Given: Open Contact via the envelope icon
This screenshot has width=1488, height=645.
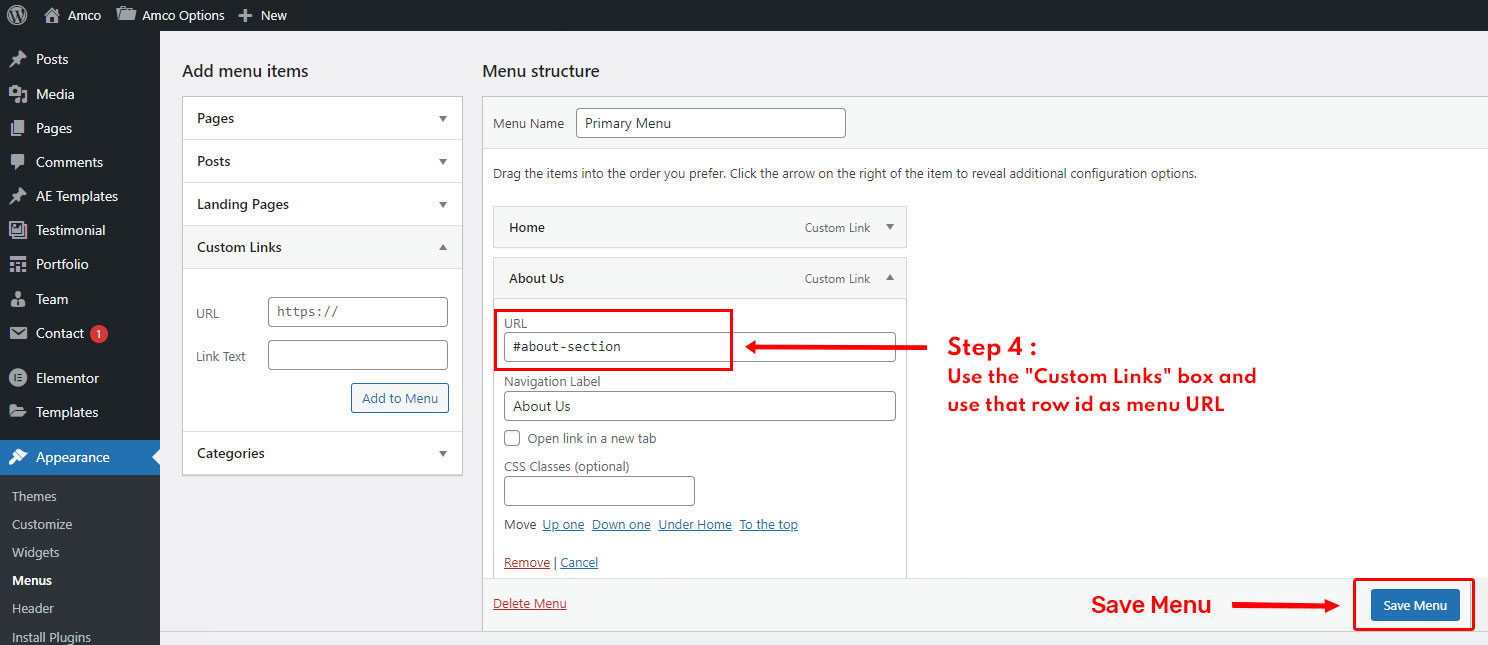Looking at the screenshot, I should (x=18, y=333).
